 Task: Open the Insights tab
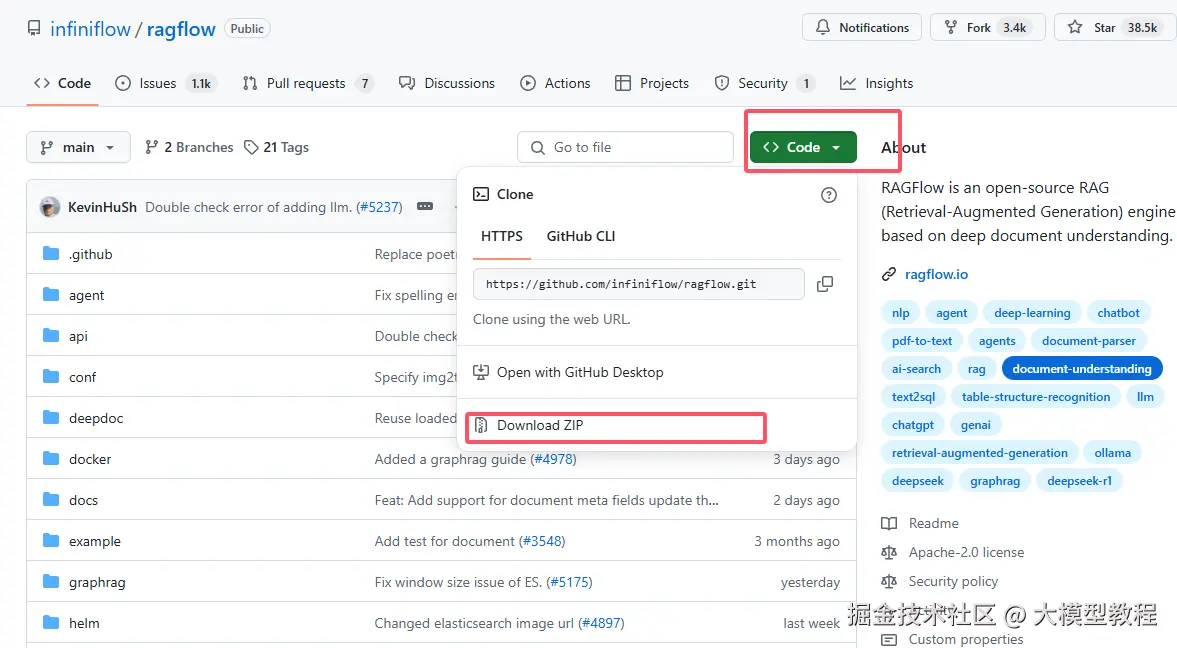pos(877,83)
